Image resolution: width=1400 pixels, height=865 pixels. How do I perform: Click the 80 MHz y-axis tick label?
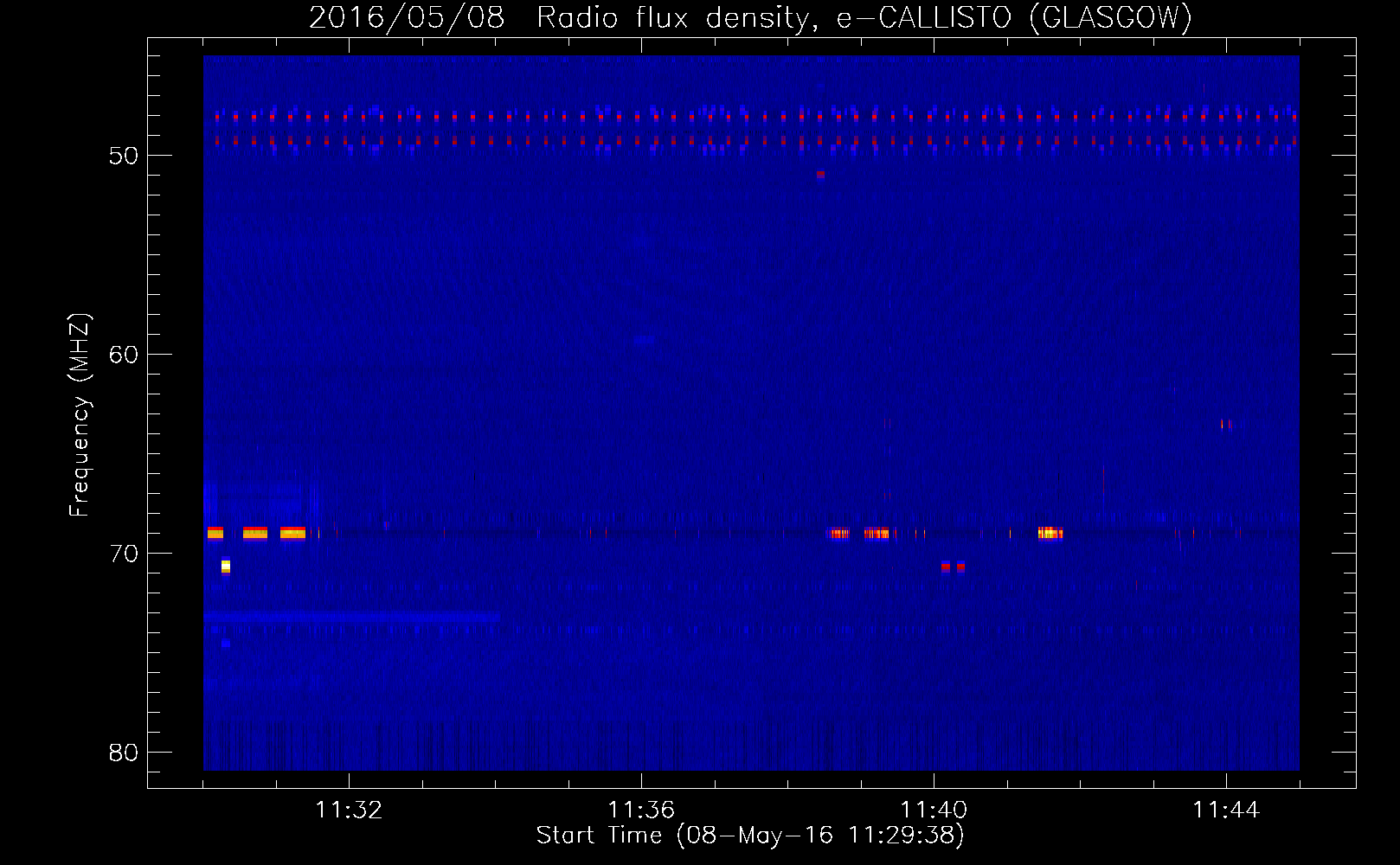124,753
